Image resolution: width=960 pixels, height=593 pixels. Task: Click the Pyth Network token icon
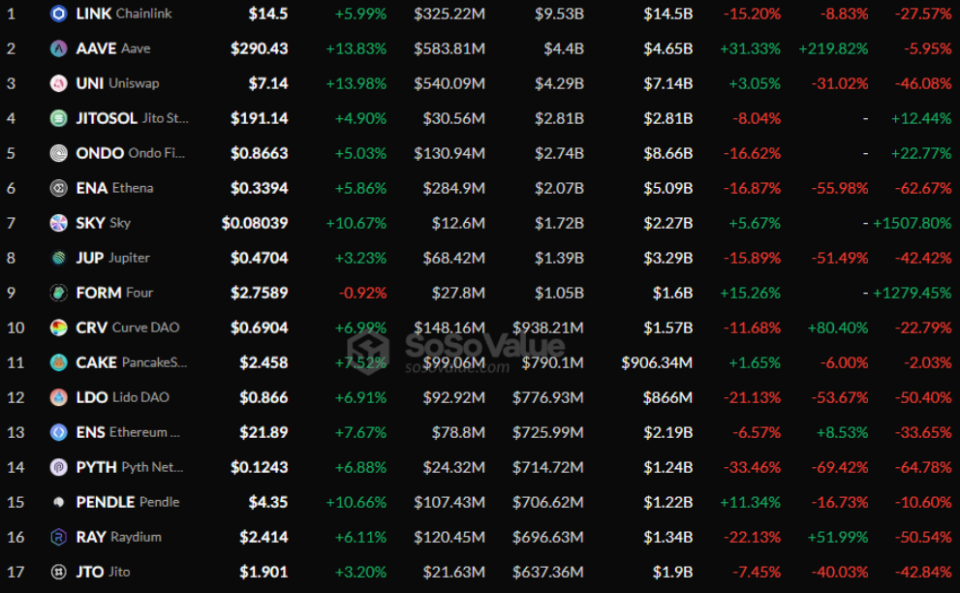[x=58, y=467]
